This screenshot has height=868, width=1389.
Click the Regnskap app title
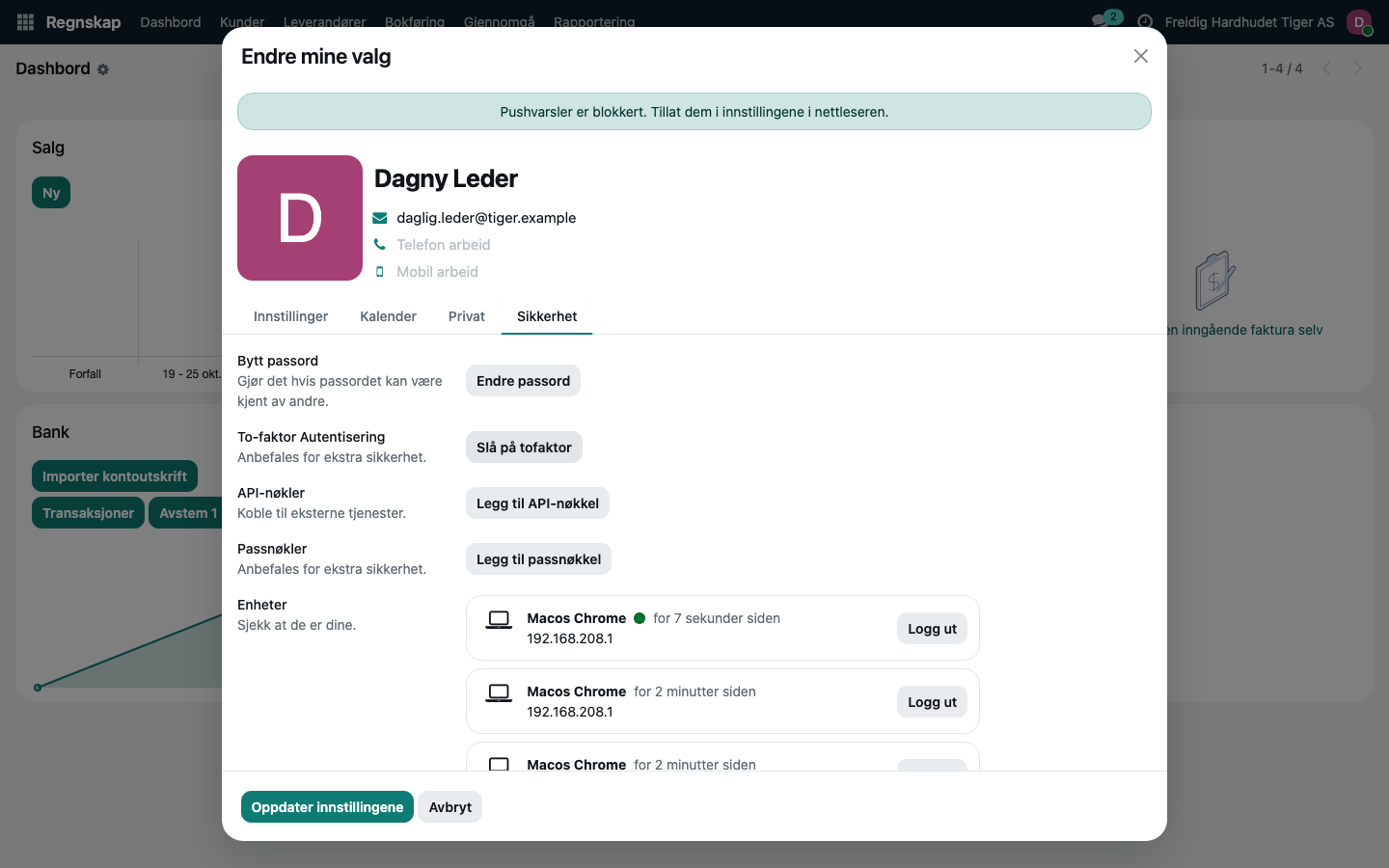tap(83, 22)
